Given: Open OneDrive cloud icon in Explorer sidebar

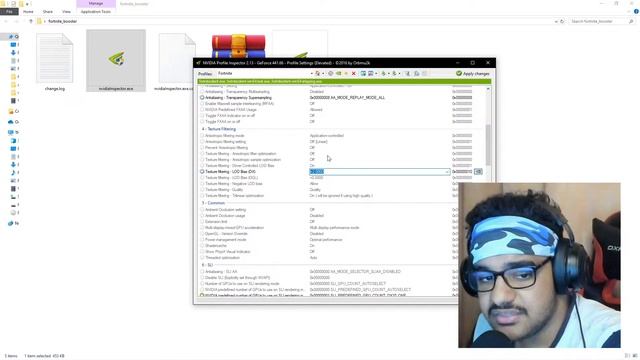Looking at the screenshot, I should coord(11,122).
